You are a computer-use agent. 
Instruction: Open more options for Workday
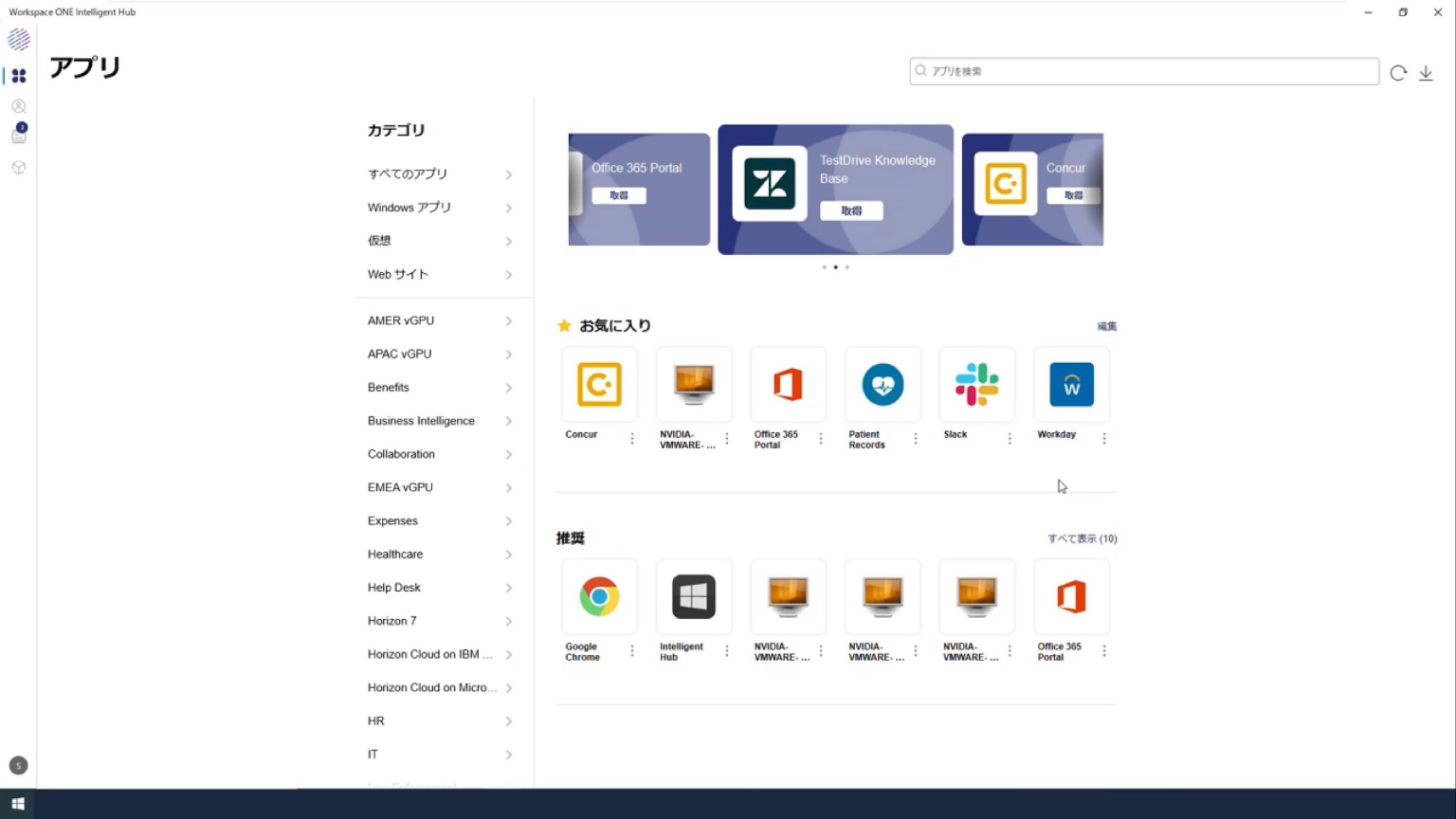(x=1104, y=438)
